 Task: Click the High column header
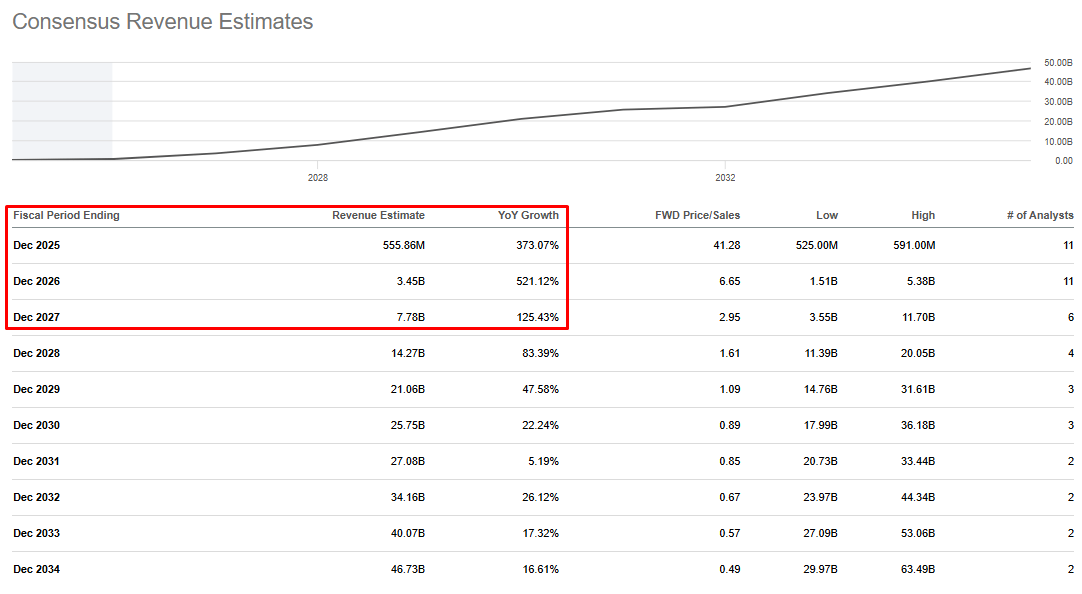923,215
